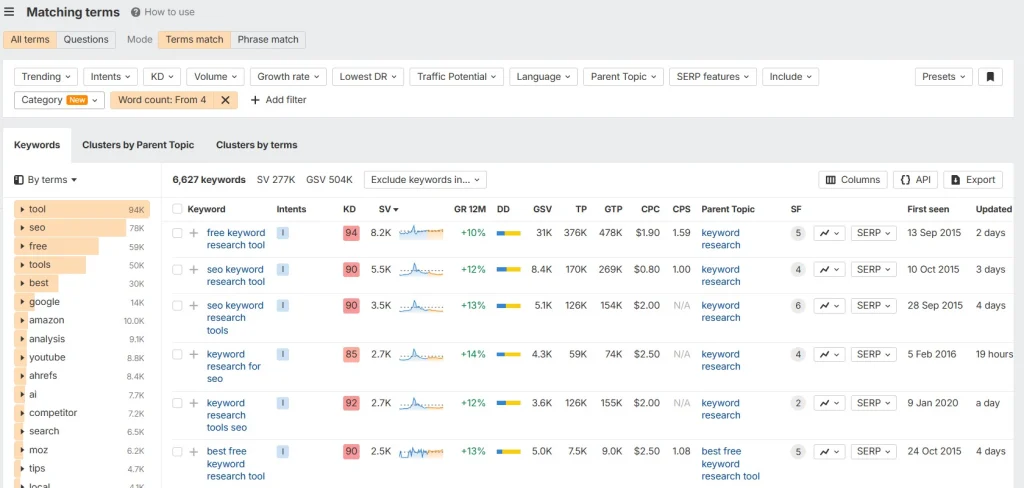
Task: Click the How to use help icon
Action: (x=136, y=12)
